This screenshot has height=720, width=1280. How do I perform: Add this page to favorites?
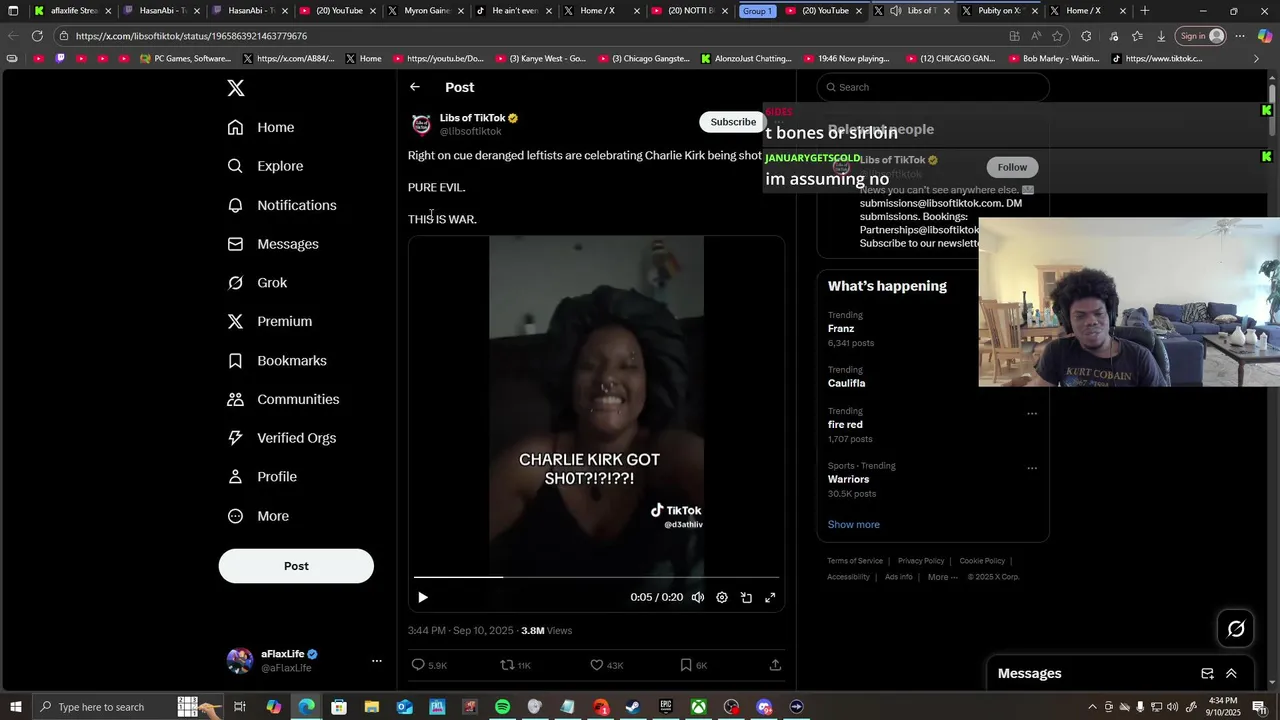click(1057, 36)
